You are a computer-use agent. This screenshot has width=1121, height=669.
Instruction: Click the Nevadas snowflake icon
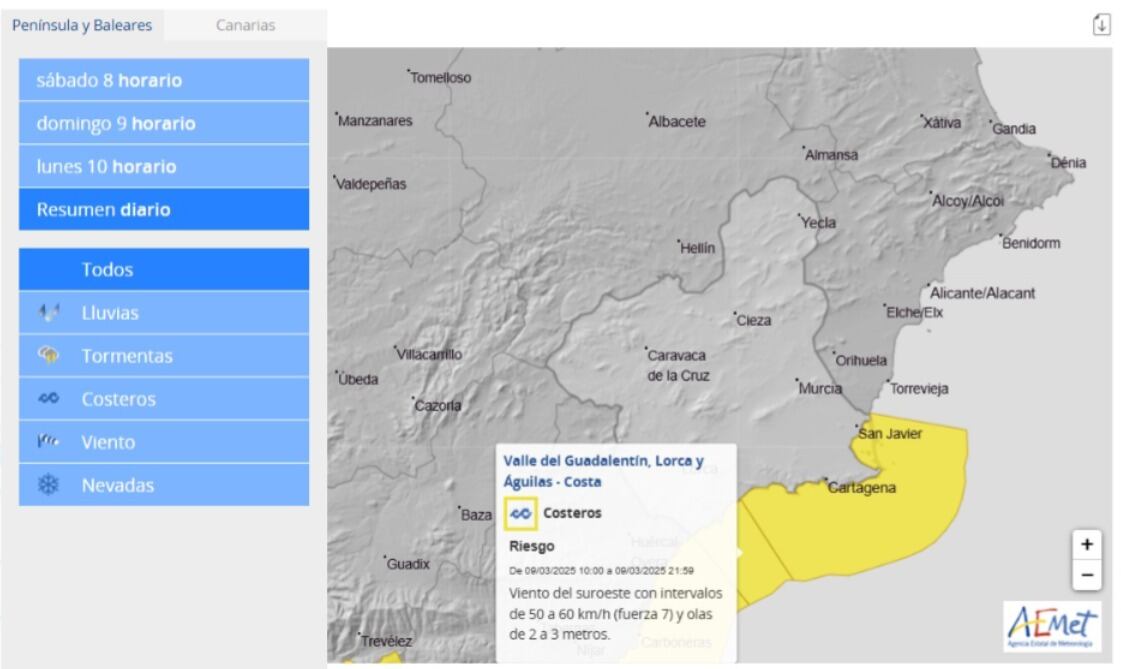click(48, 485)
